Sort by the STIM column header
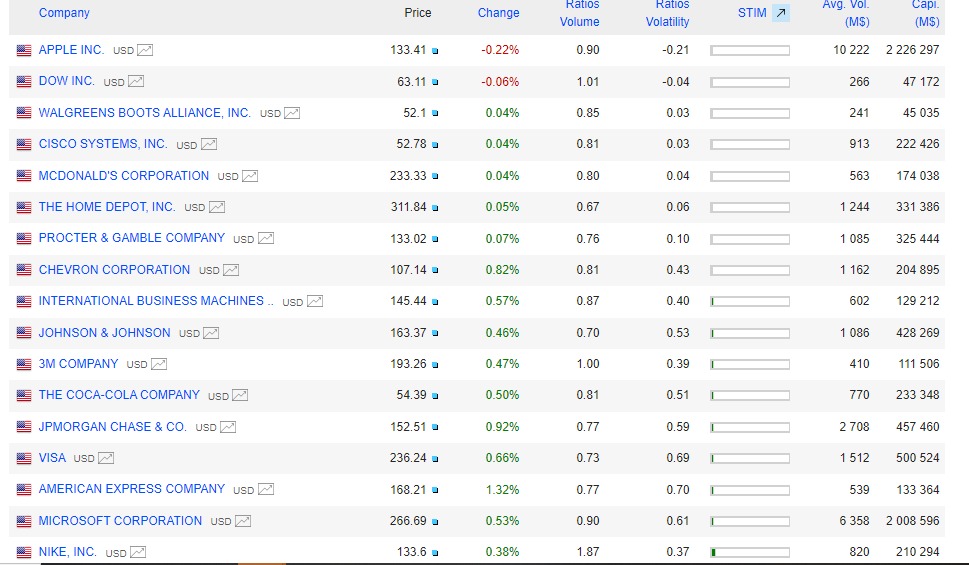This screenshot has height=565, width=969. [x=752, y=12]
